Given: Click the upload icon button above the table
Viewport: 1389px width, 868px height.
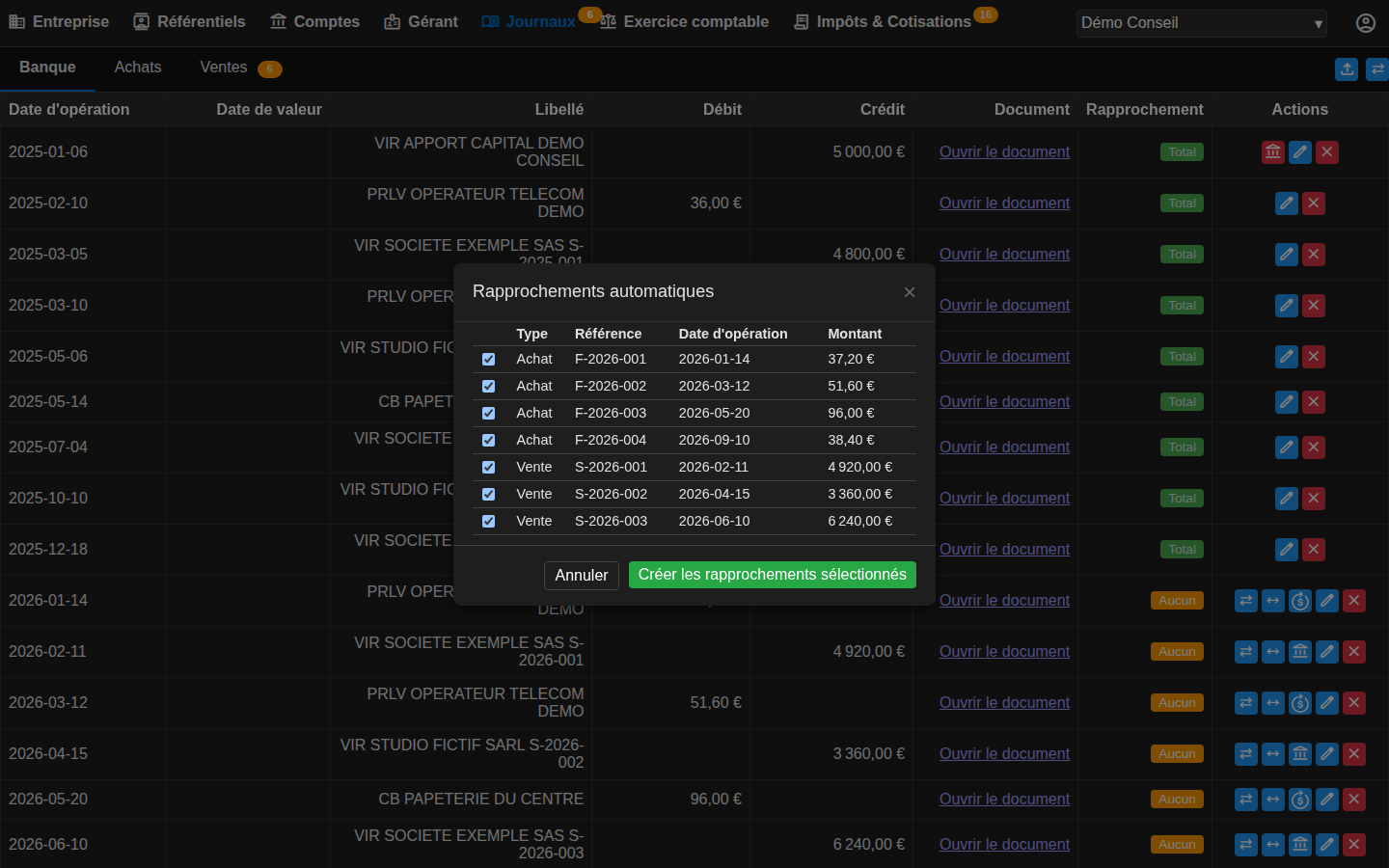Looking at the screenshot, I should [x=1348, y=69].
